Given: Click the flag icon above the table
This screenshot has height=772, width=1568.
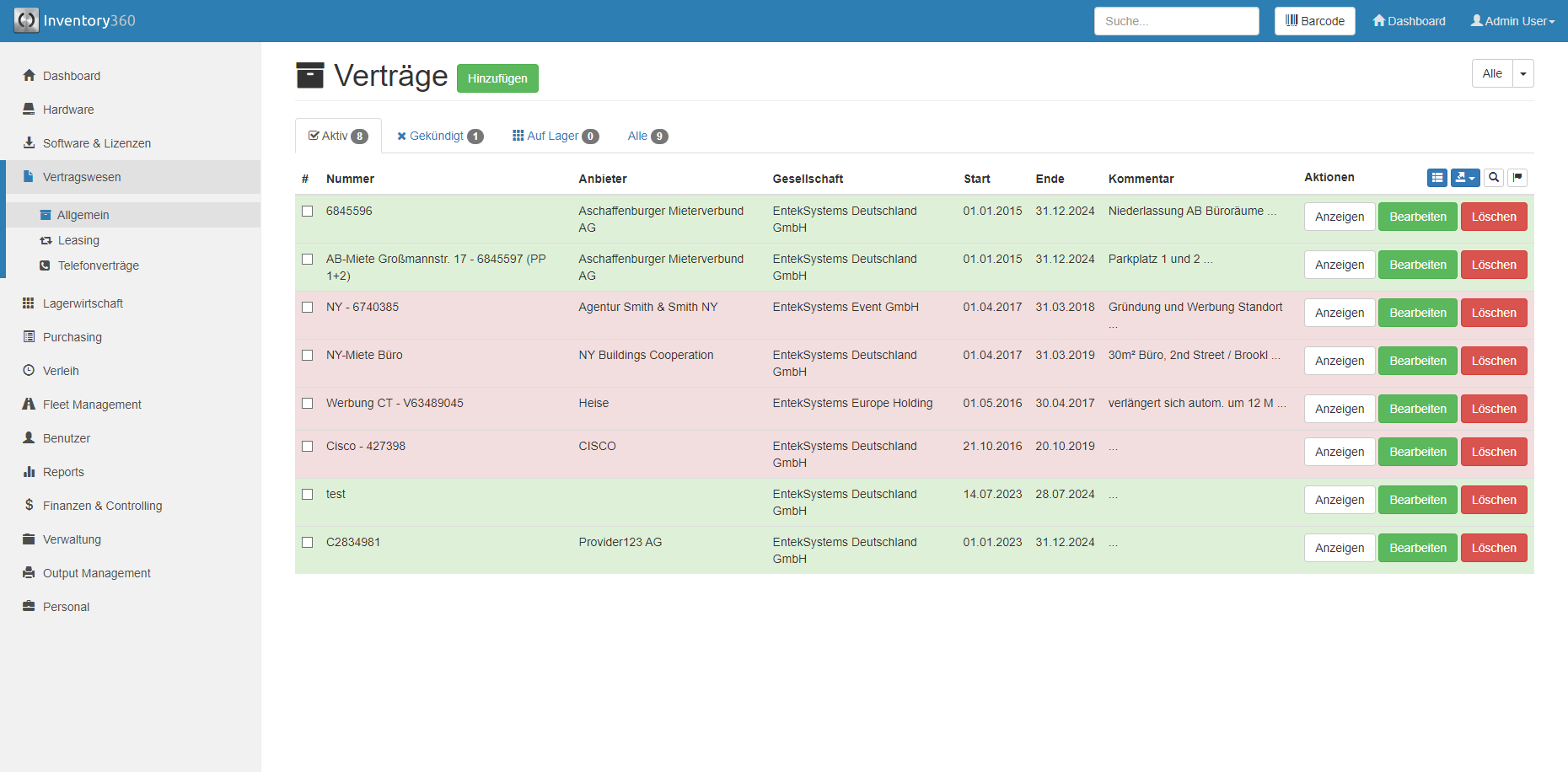Looking at the screenshot, I should click(1517, 178).
